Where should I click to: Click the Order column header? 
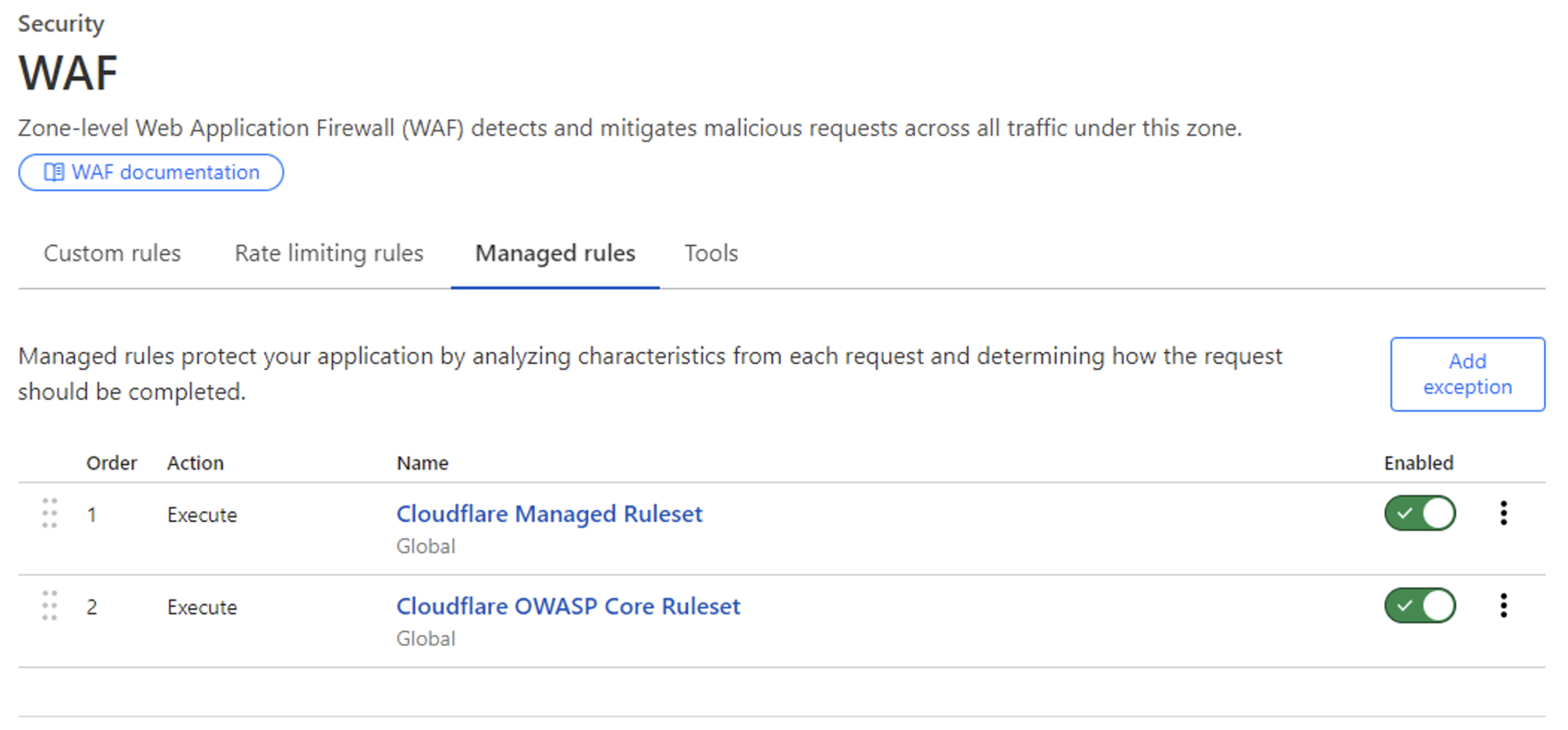coord(111,463)
